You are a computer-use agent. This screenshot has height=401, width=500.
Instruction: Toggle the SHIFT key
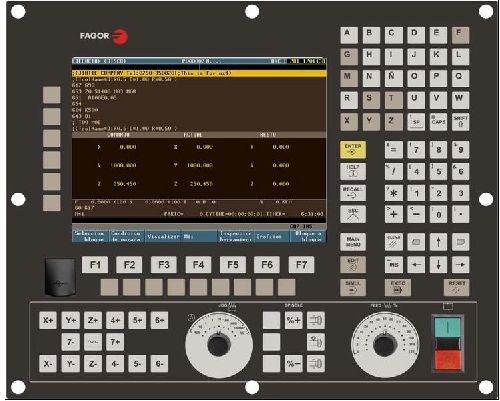pos(461,122)
